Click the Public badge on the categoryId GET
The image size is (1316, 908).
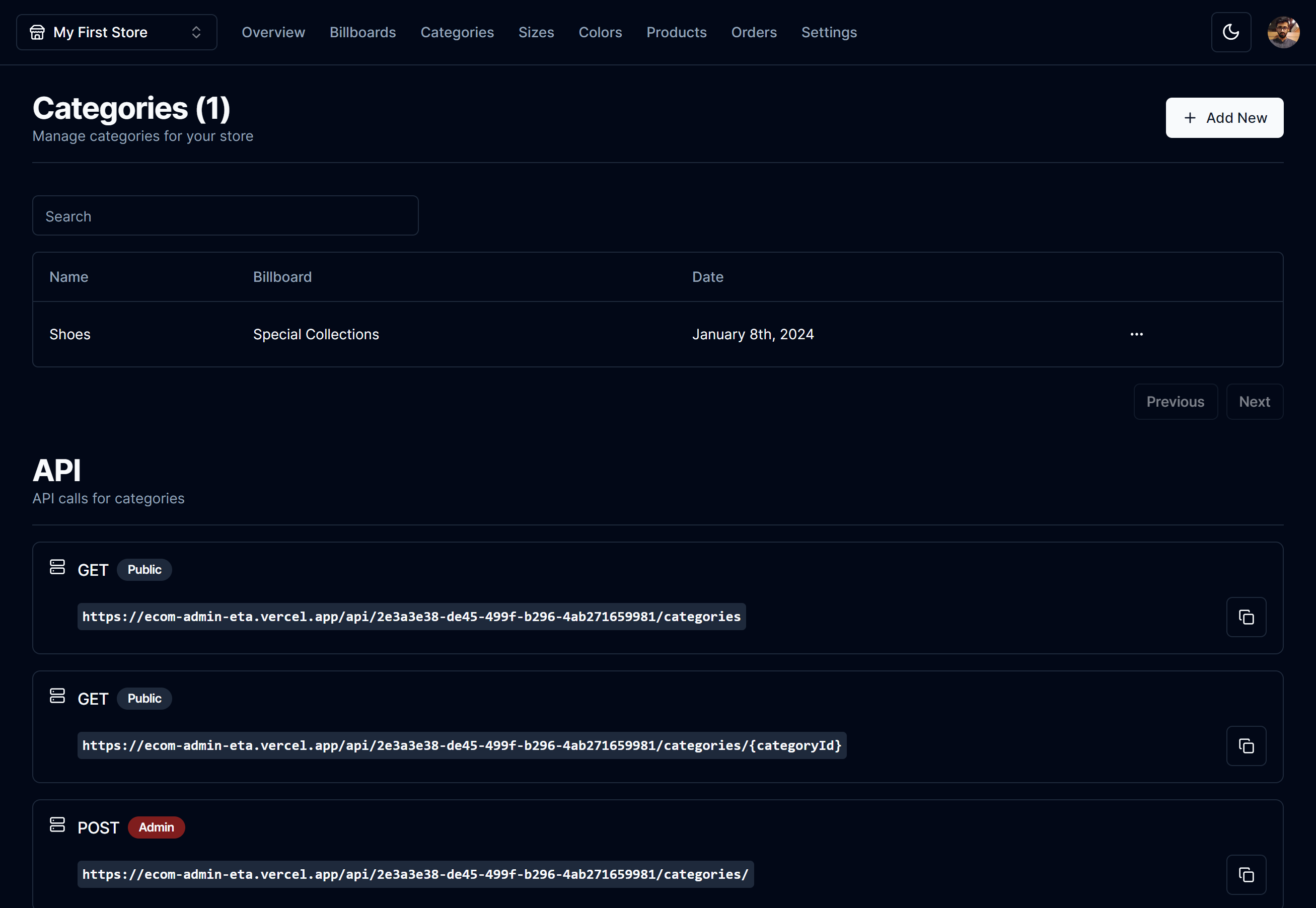point(144,699)
